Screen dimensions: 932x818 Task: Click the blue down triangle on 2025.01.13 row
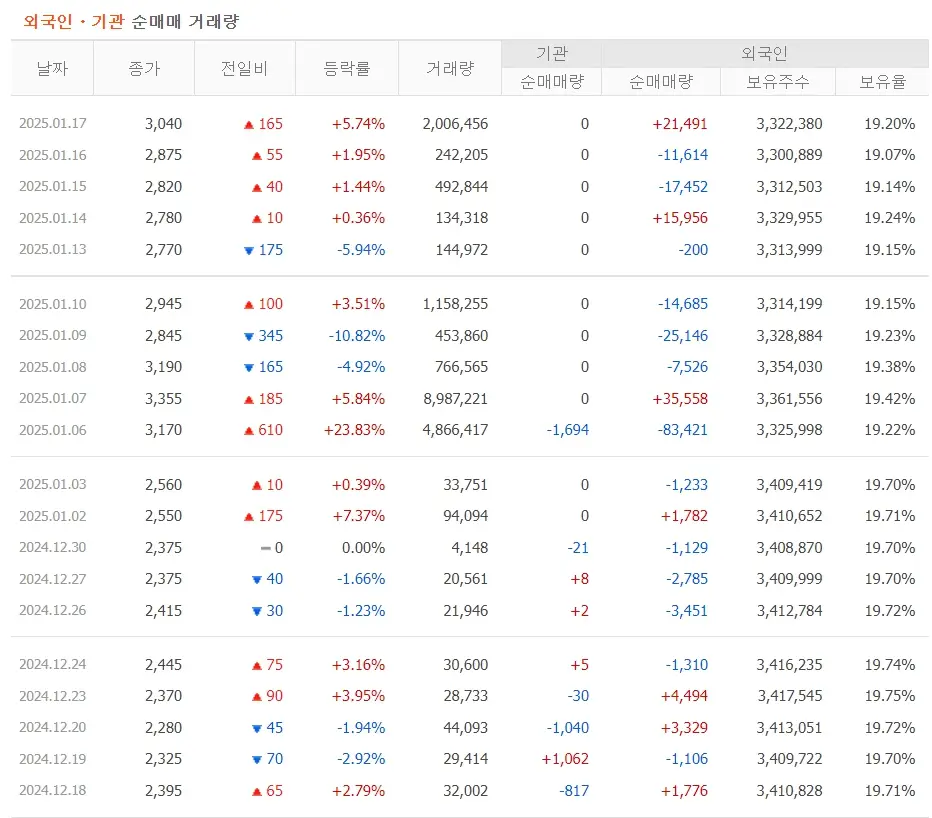(248, 250)
